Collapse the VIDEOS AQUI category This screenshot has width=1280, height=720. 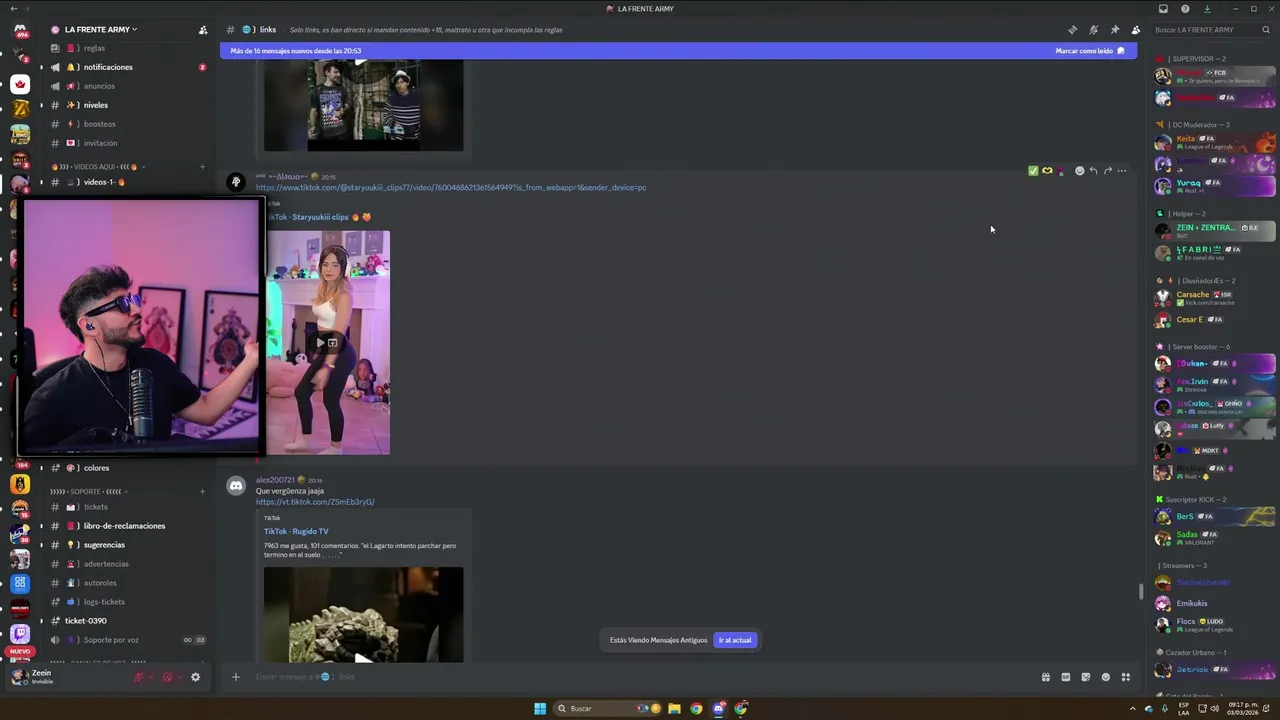point(98,167)
